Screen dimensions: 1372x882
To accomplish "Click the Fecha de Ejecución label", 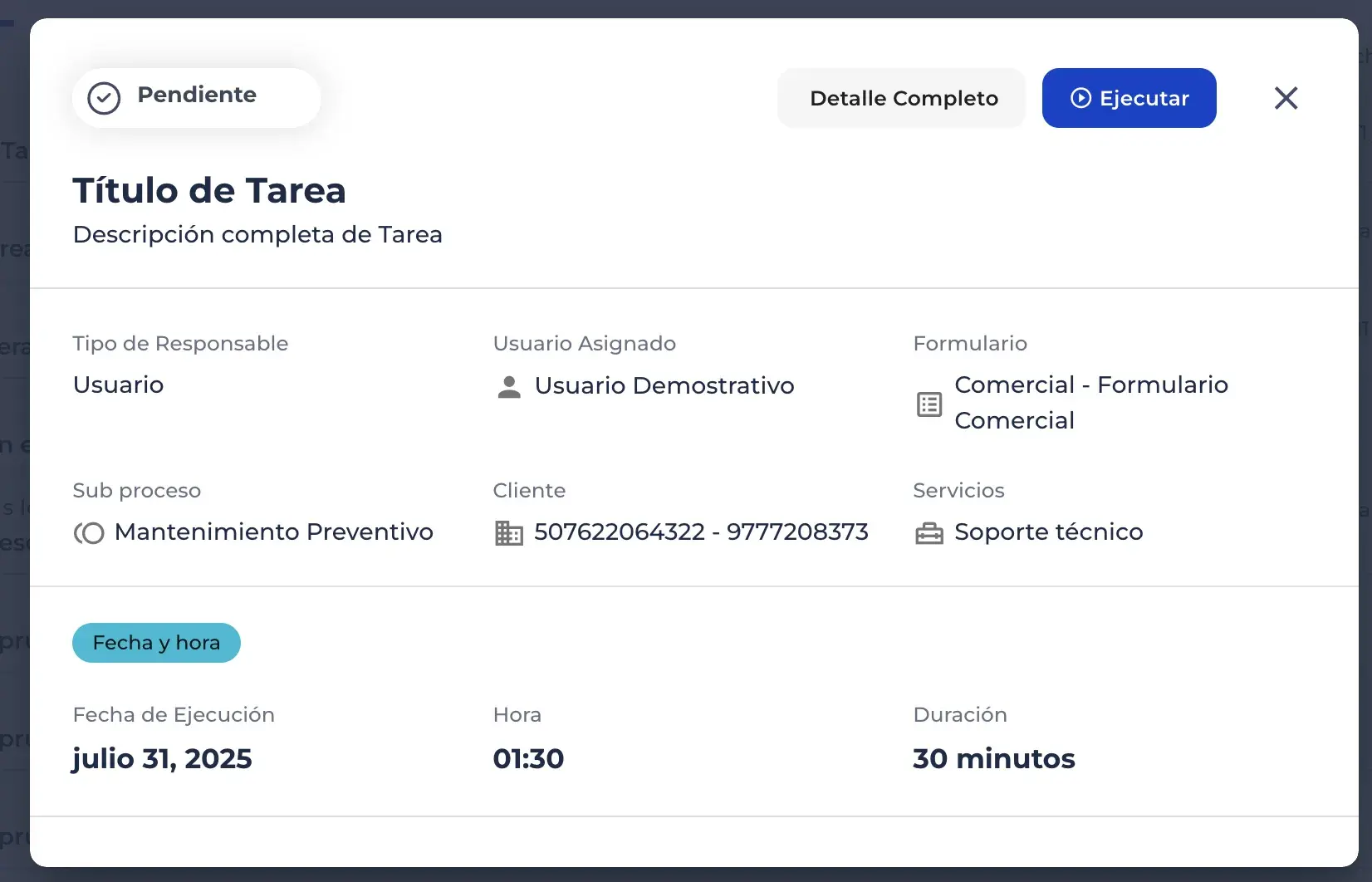I will (174, 715).
